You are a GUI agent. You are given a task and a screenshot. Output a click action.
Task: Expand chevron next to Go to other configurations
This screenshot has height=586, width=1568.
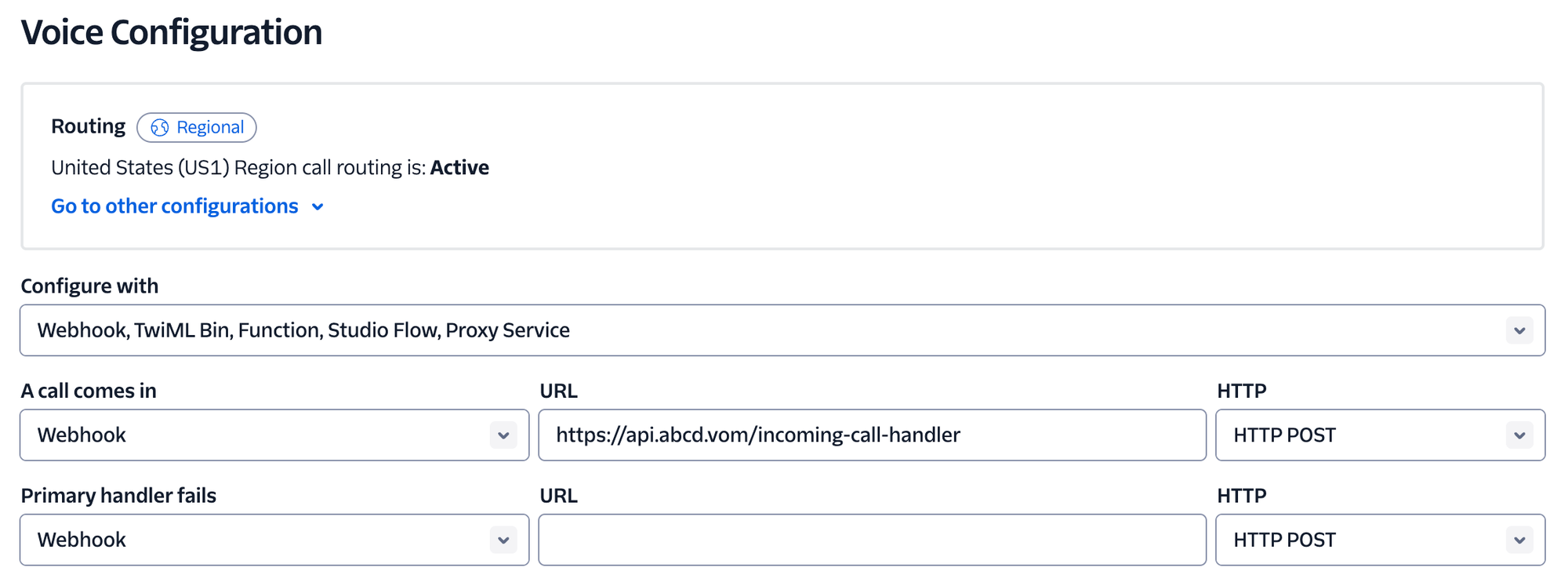tap(318, 207)
